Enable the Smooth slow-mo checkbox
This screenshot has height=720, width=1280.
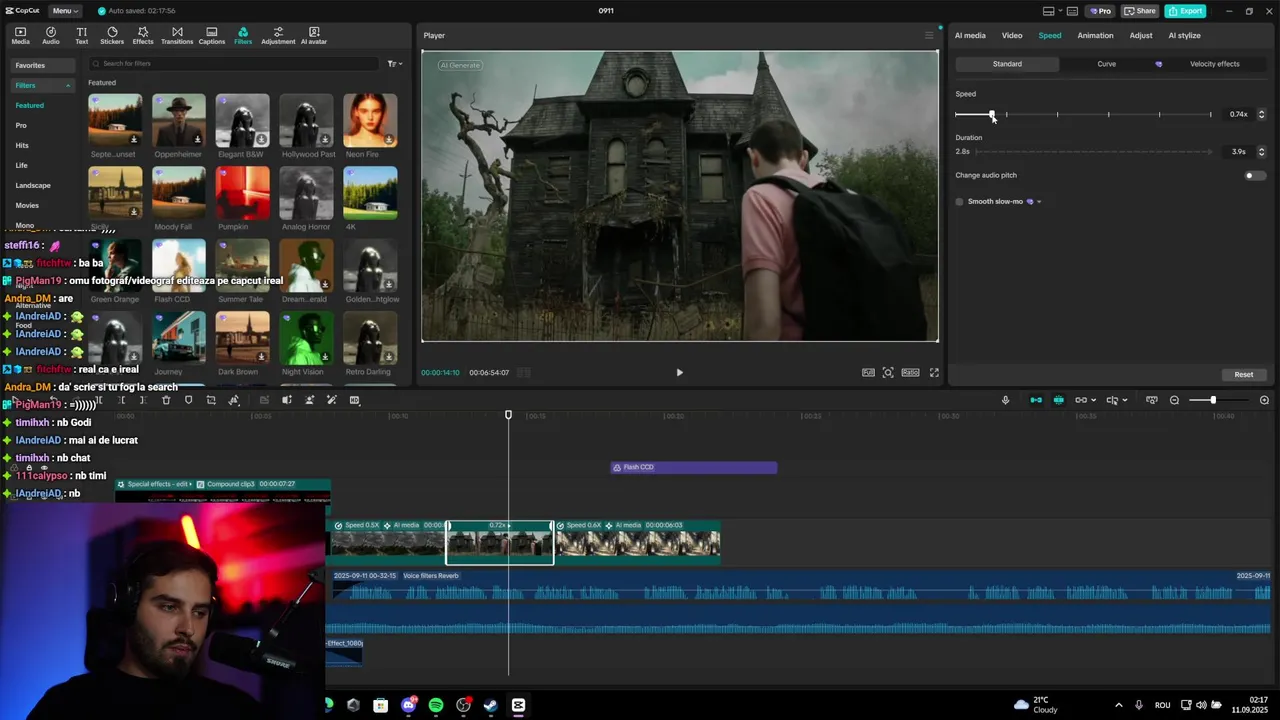959,202
